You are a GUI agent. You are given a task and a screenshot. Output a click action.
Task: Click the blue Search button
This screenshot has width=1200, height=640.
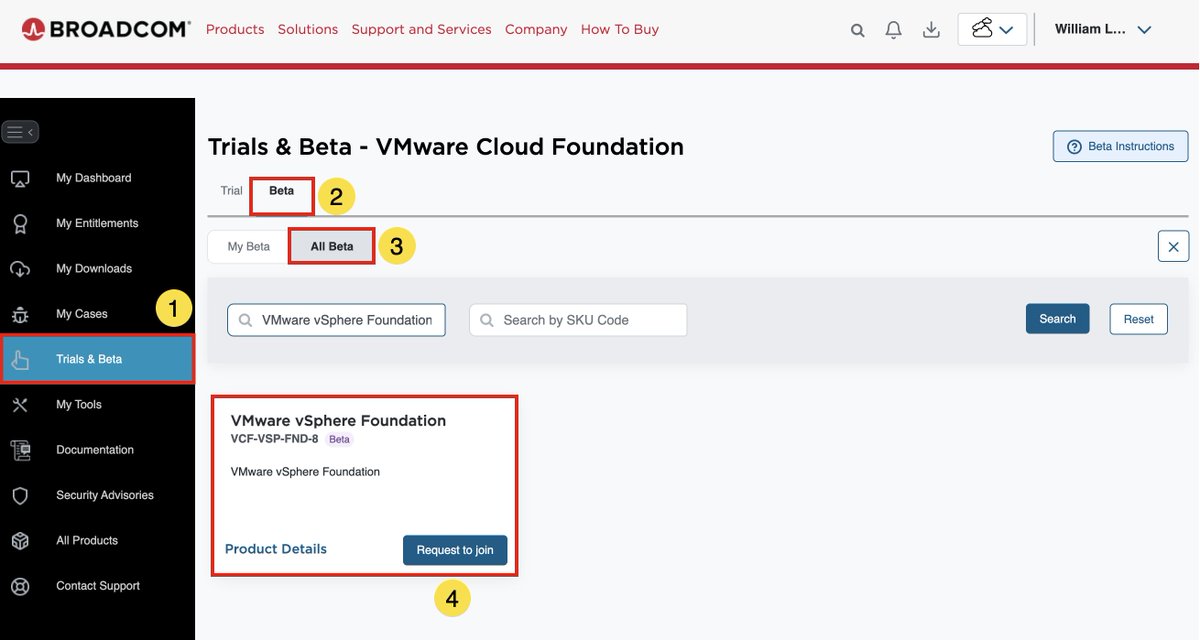click(1057, 319)
